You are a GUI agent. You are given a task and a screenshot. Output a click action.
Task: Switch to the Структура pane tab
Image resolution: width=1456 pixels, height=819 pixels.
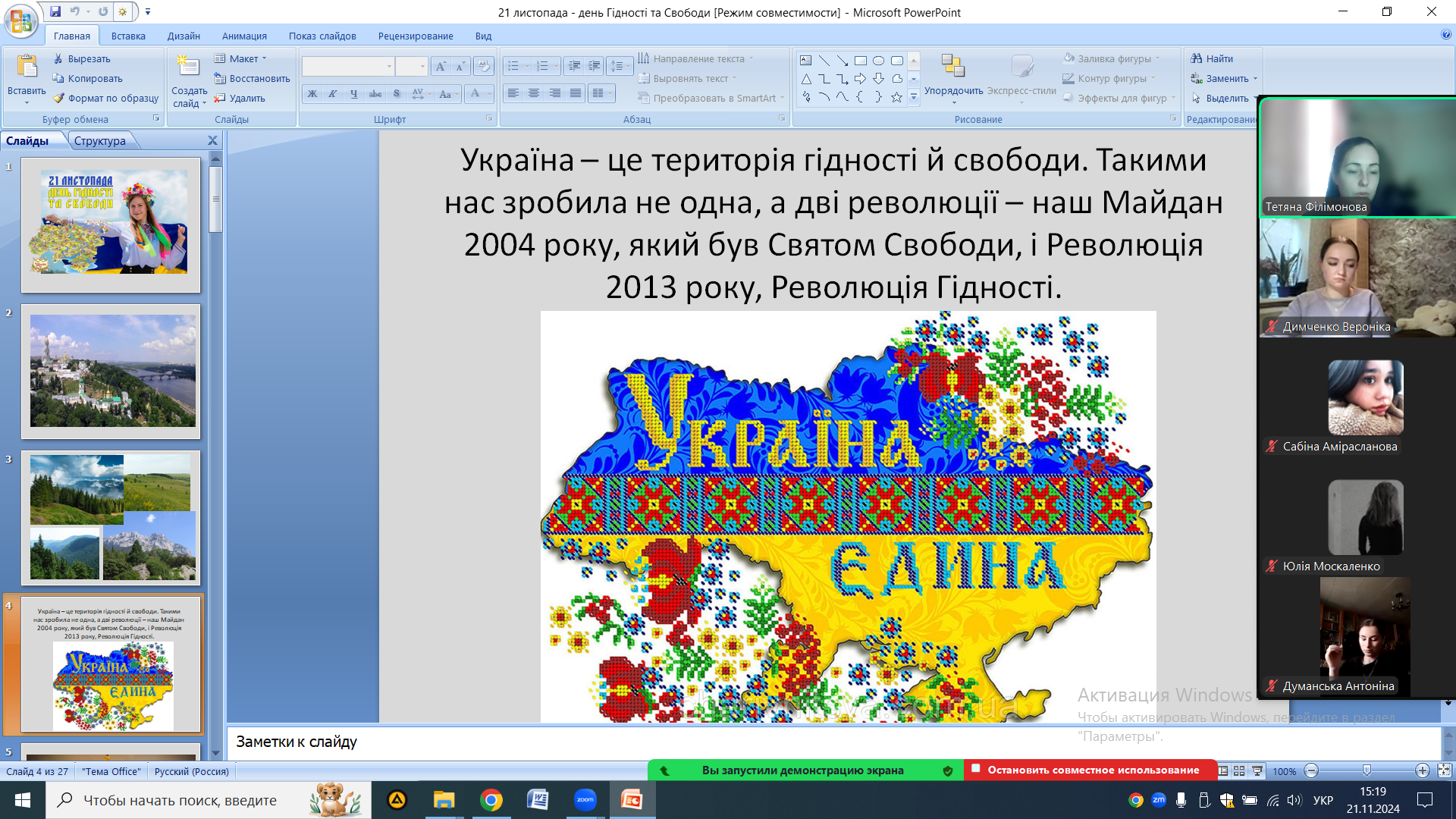coord(99,140)
